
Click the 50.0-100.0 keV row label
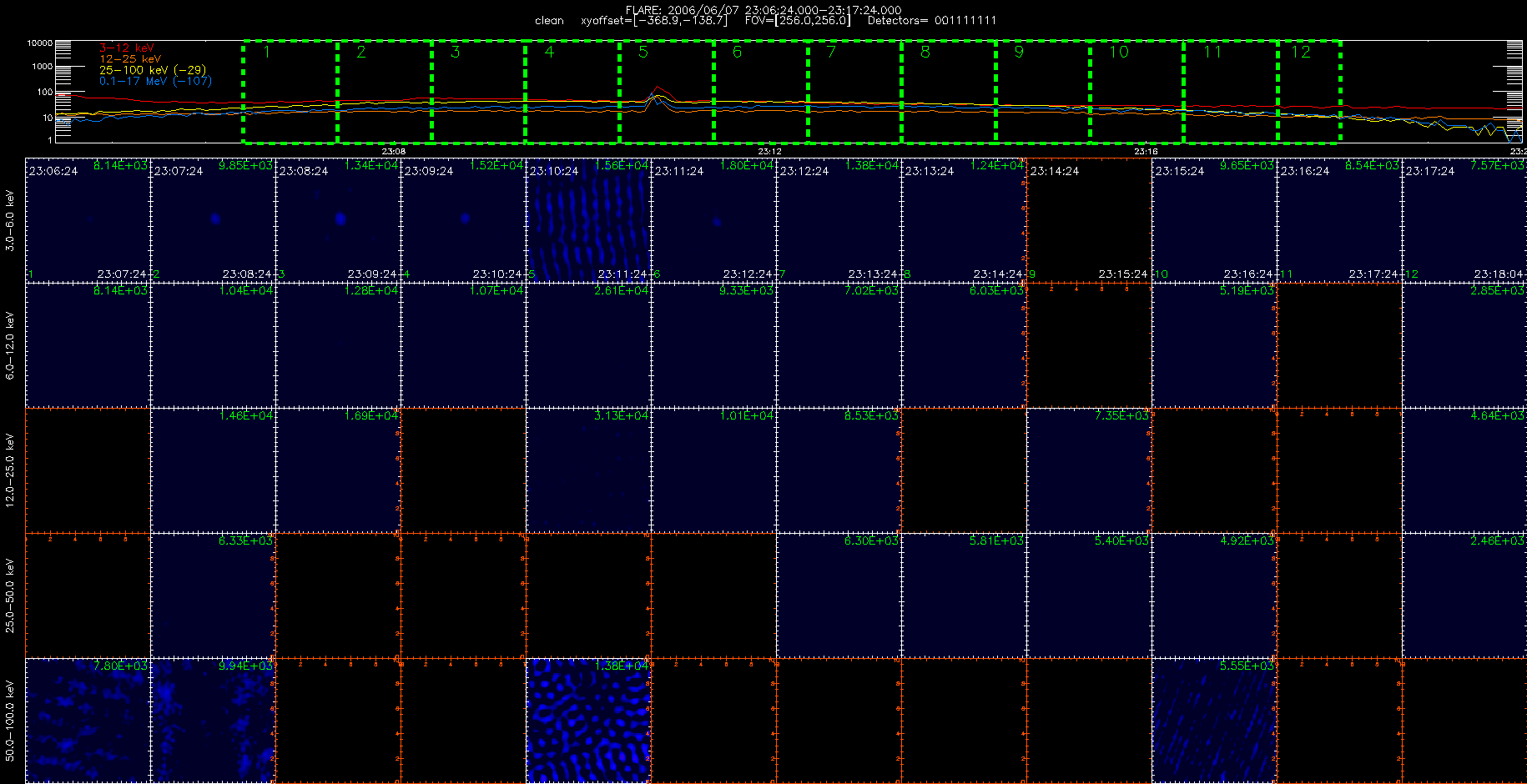coord(10,721)
